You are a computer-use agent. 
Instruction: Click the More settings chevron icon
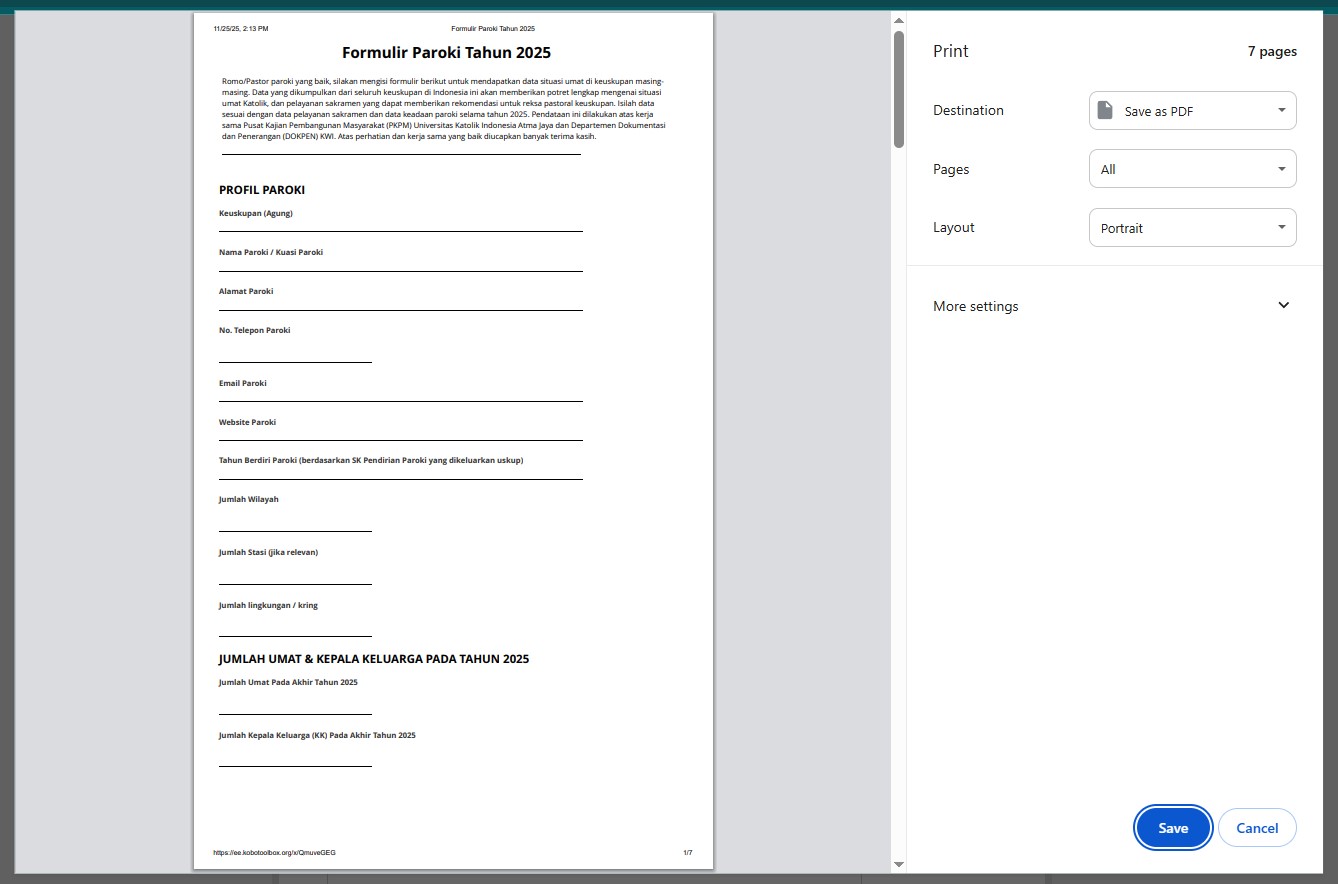pos(1284,306)
